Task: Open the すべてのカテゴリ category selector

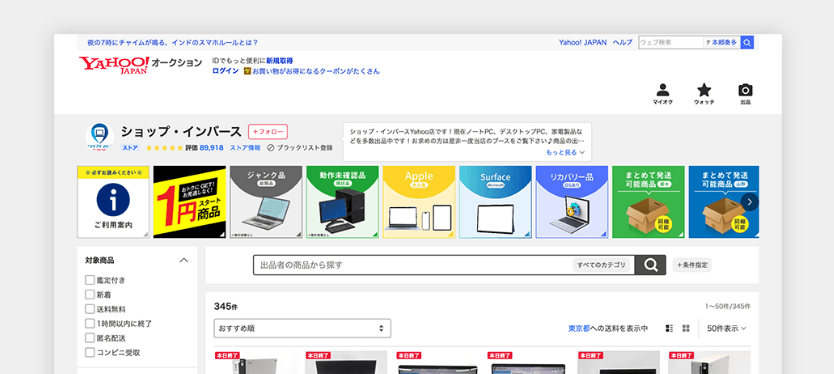Action: (x=602, y=265)
